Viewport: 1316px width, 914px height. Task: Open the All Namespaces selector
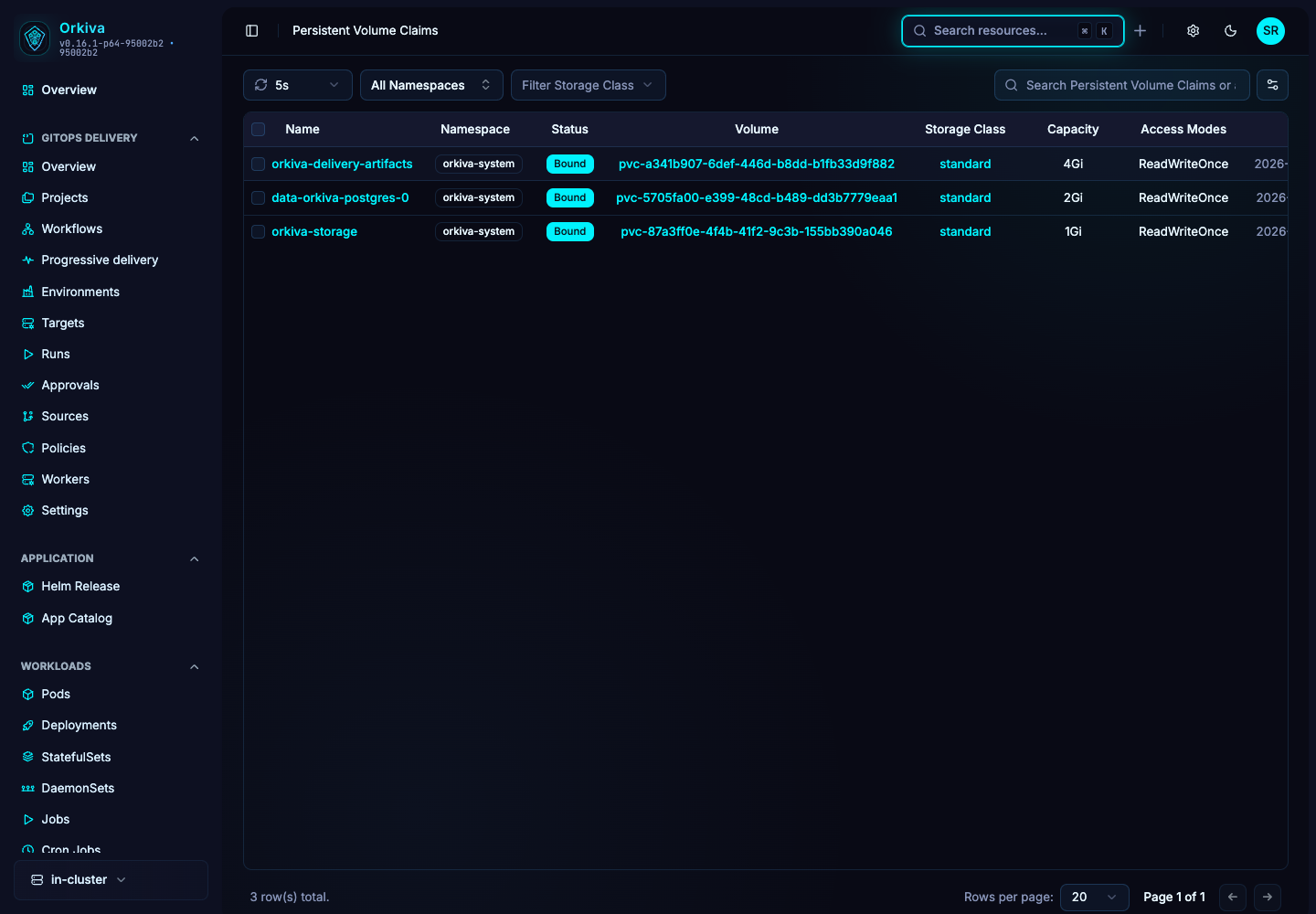(431, 85)
